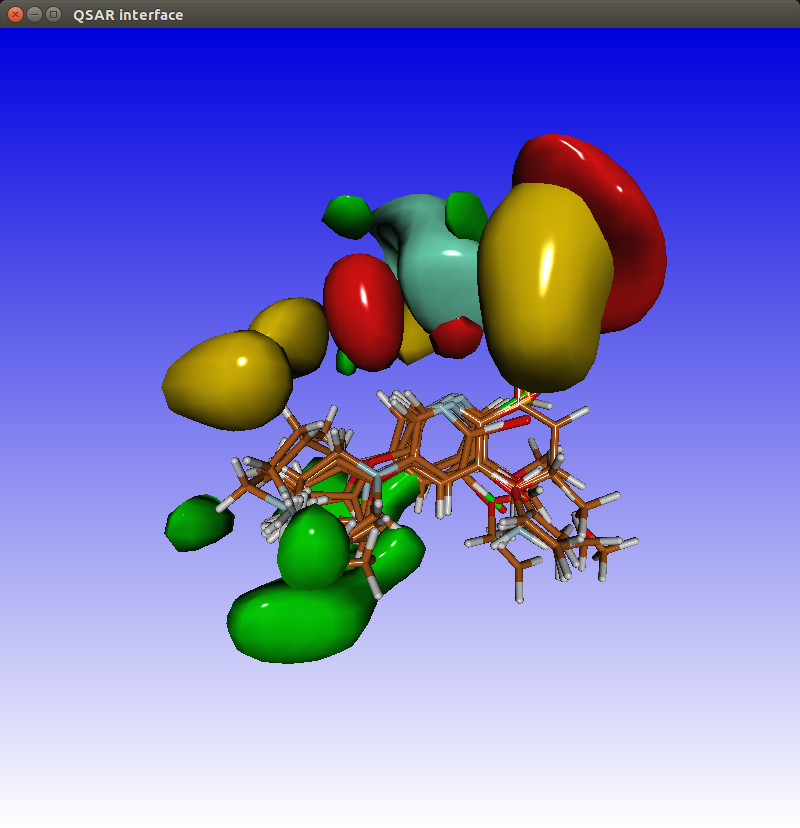Maximize the QSAR interface window
The image size is (800, 828).
pyautogui.click(x=53, y=14)
